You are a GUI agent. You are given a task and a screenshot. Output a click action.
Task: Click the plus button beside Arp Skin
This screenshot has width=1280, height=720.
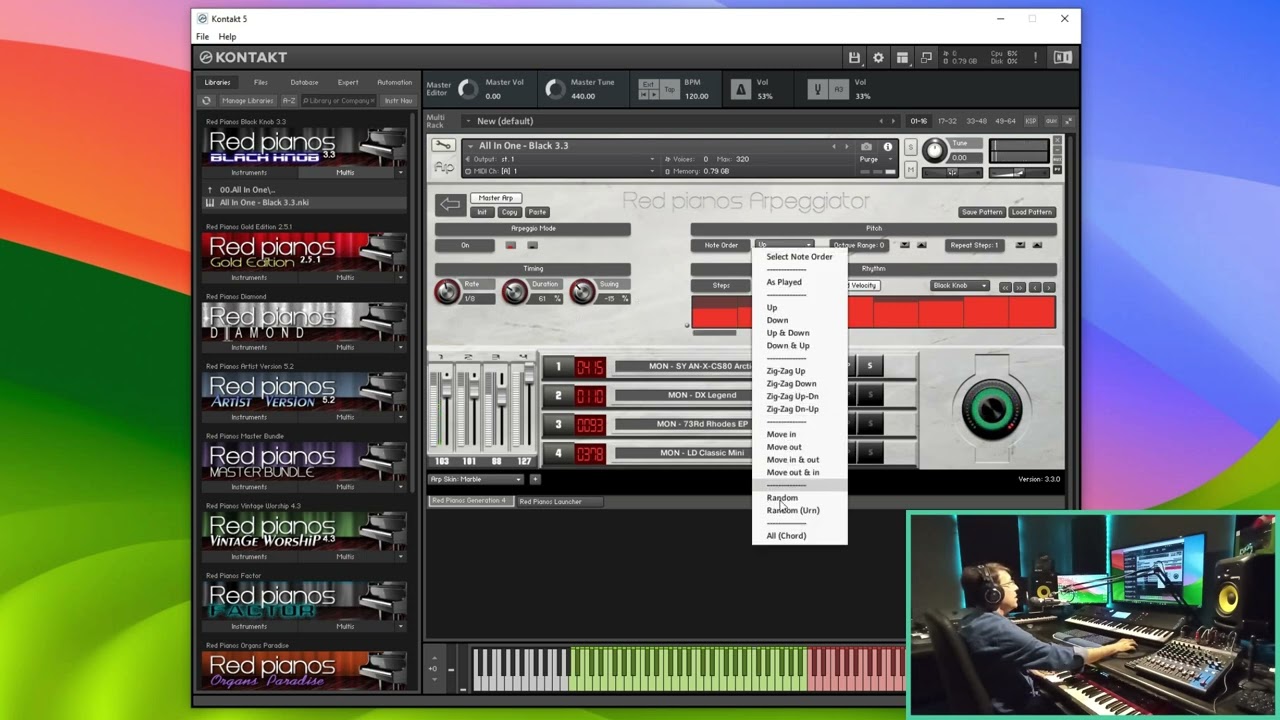click(x=535, y=479)
